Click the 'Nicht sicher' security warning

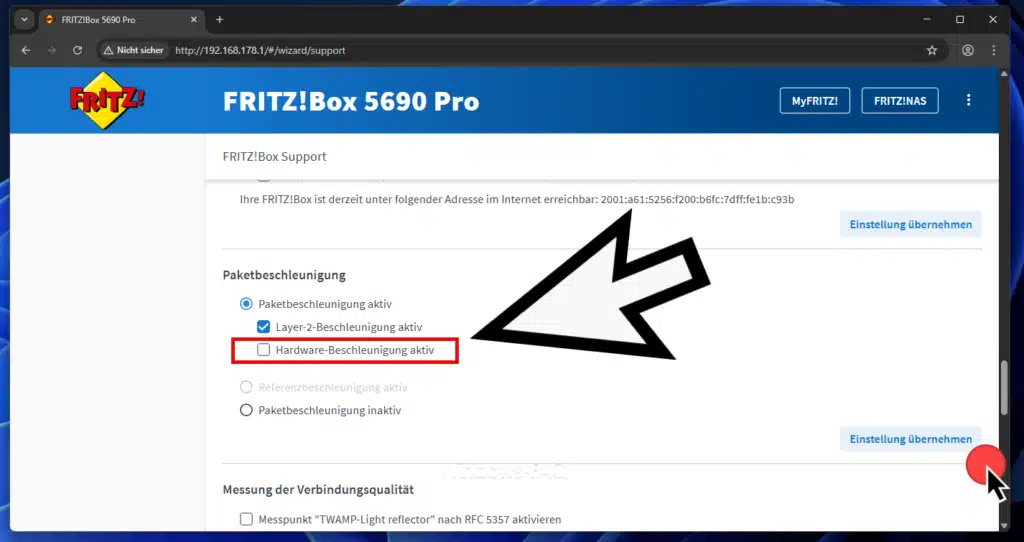coord(134,50)
